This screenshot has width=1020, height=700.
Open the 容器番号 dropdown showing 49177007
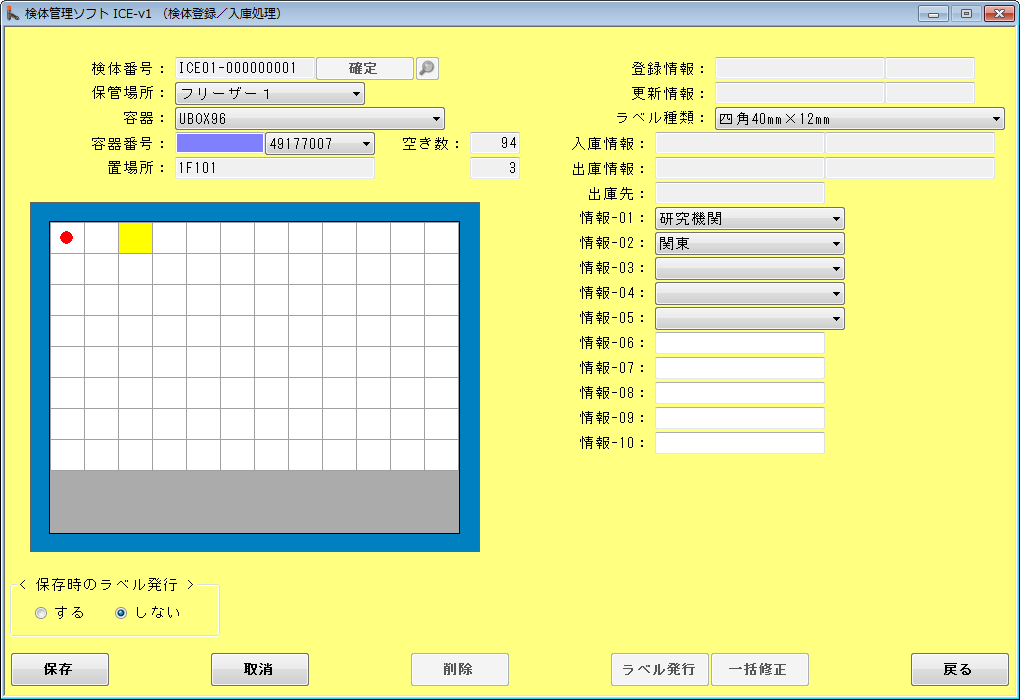pyautogui.click(x=319, y=143)
